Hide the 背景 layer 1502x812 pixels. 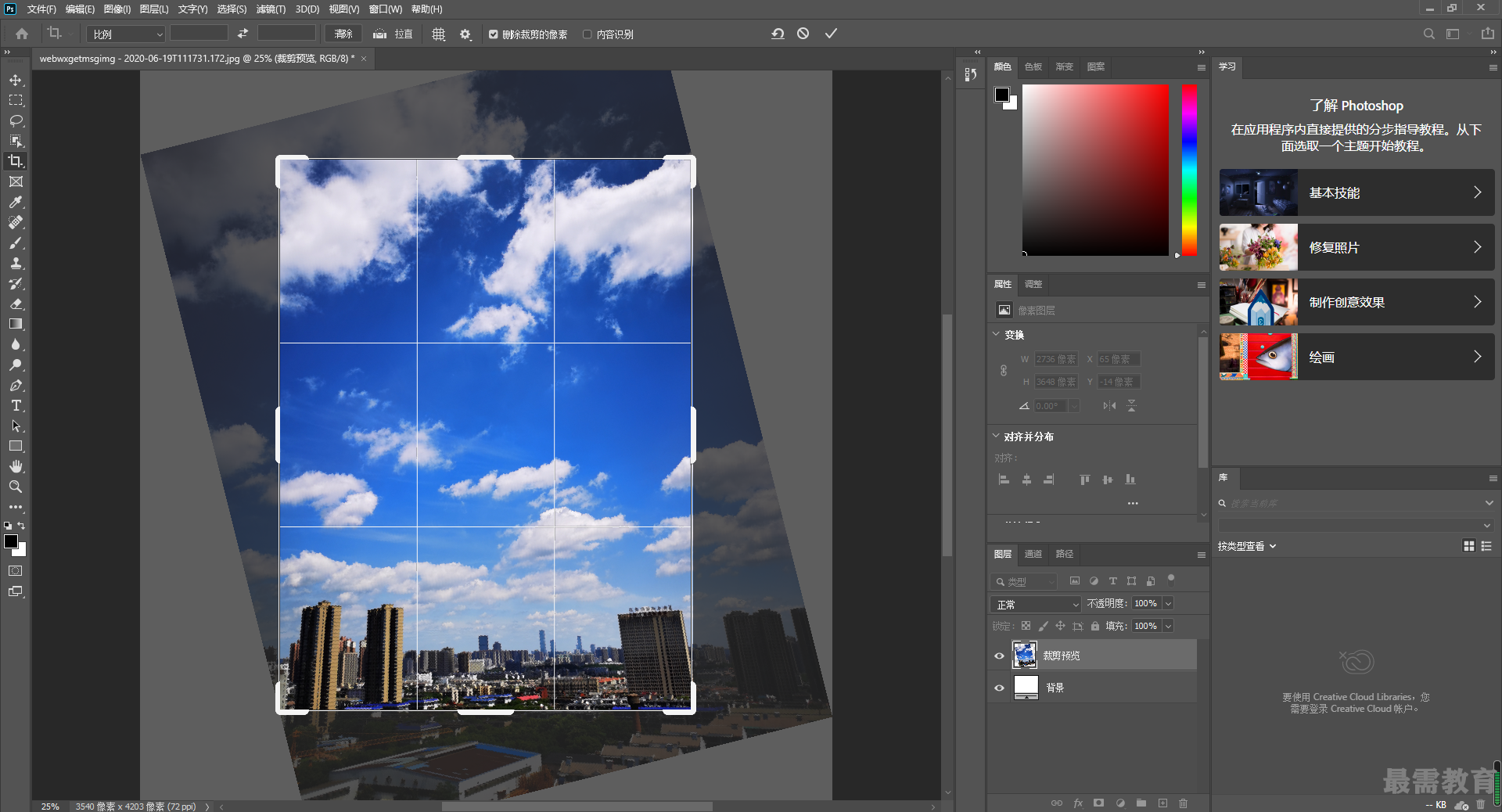pos(999,688)
